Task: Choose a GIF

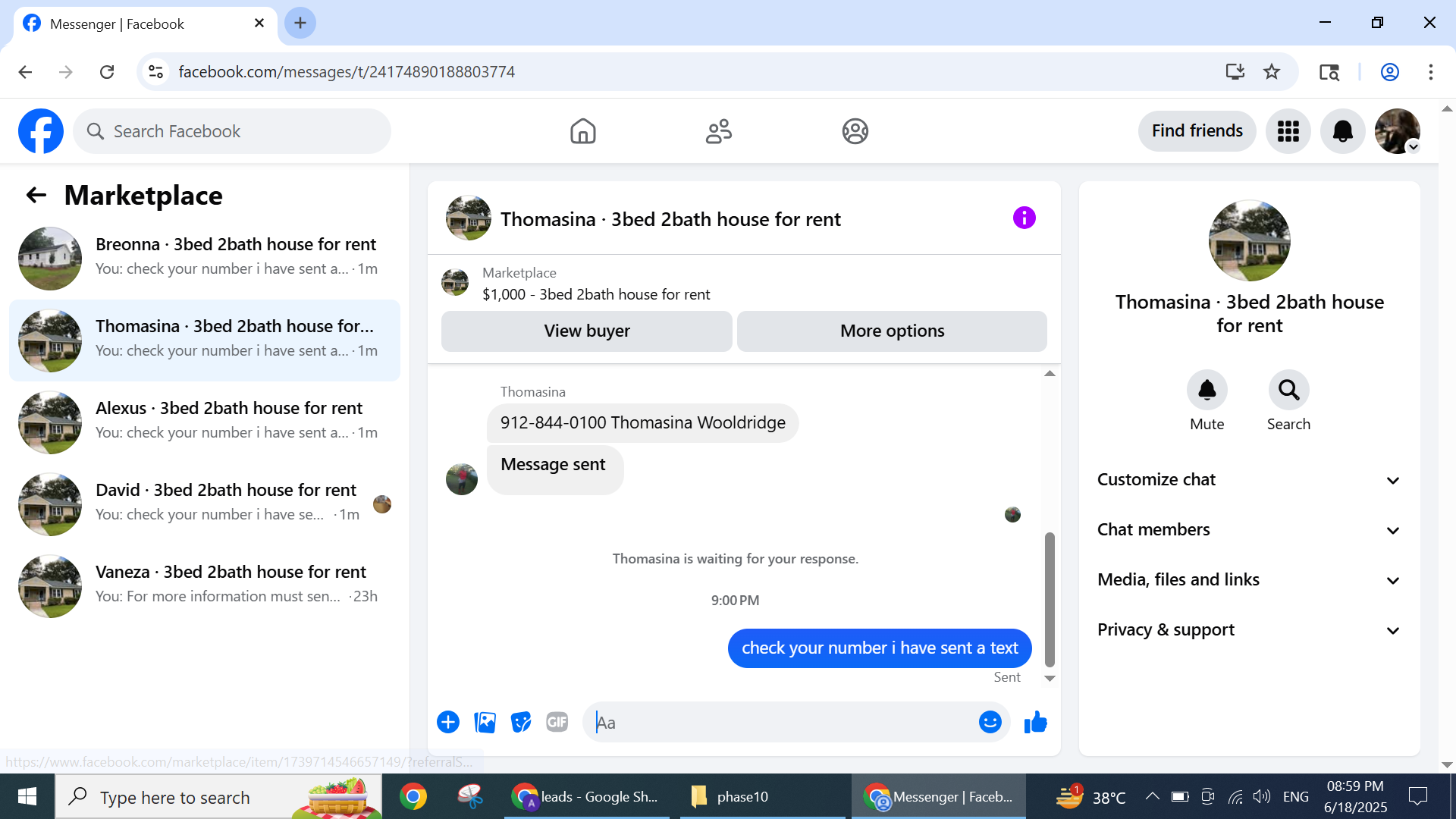Action: (557, 722)
